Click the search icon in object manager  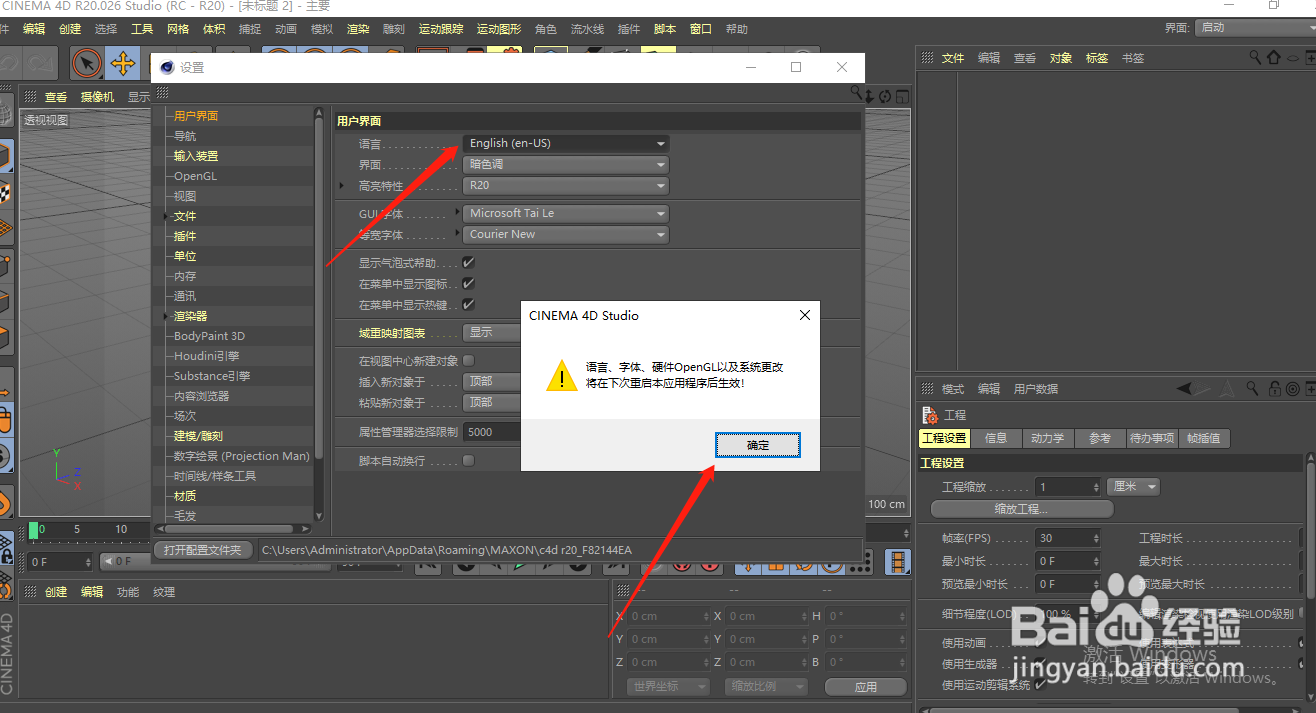[1256, 58]
